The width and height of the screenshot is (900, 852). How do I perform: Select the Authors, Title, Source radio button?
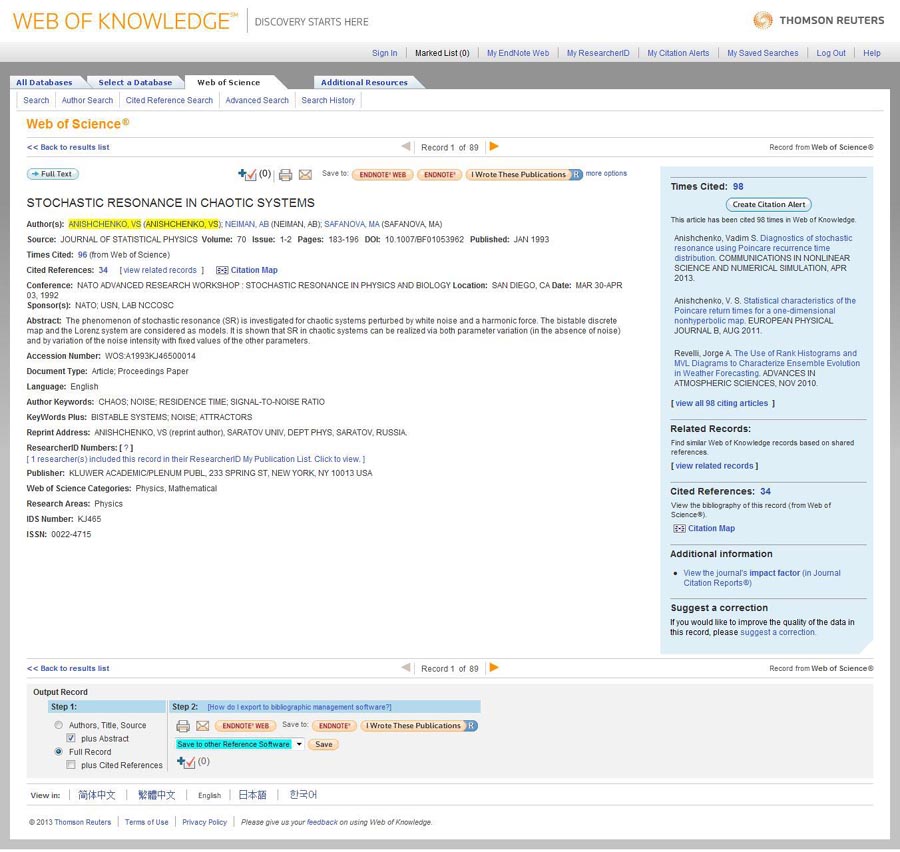pyautogui.click(x=59, y=725)
